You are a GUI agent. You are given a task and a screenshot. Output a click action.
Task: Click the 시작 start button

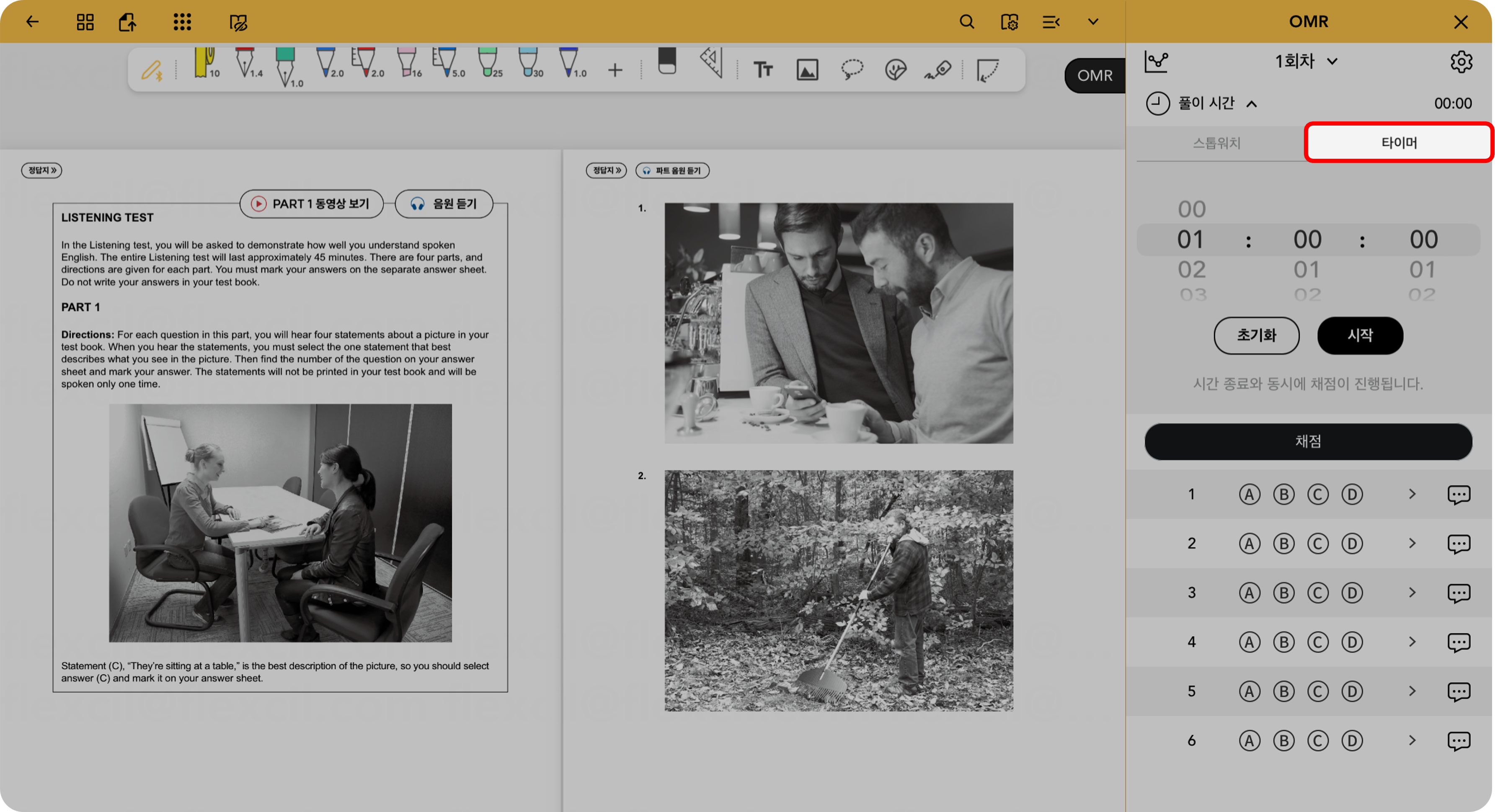tap(1361, 335)
